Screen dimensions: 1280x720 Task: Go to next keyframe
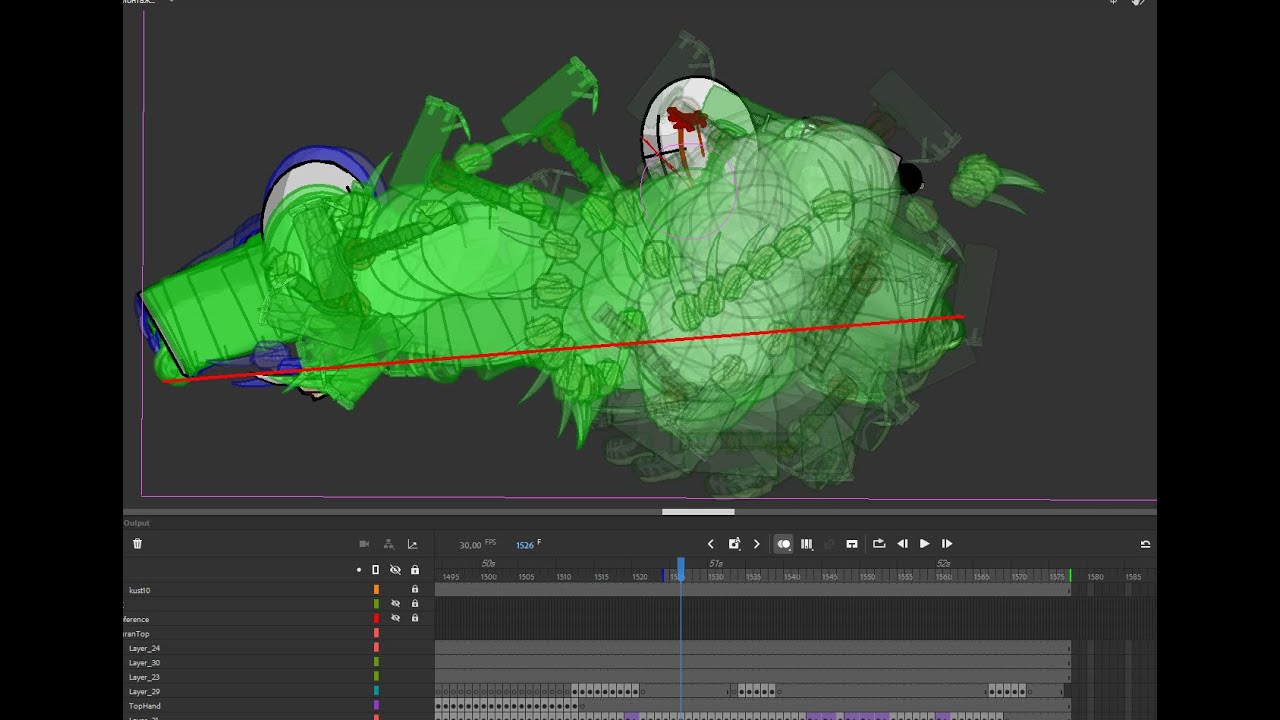757,544
